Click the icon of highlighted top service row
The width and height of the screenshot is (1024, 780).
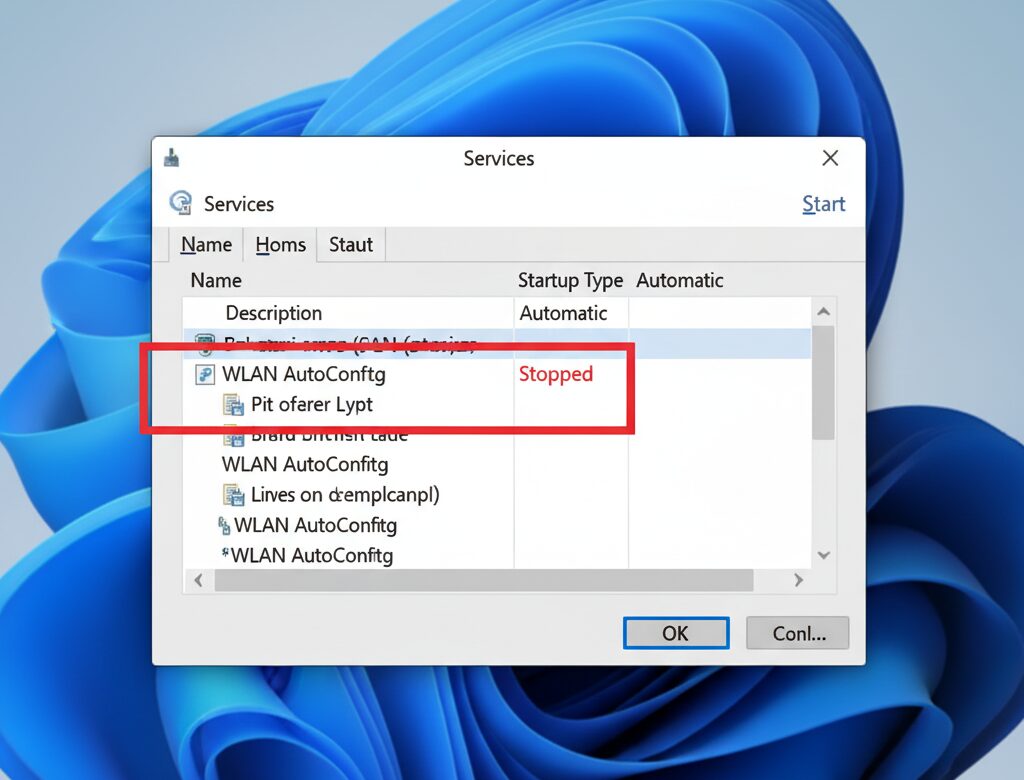click(x=205, y=346)
